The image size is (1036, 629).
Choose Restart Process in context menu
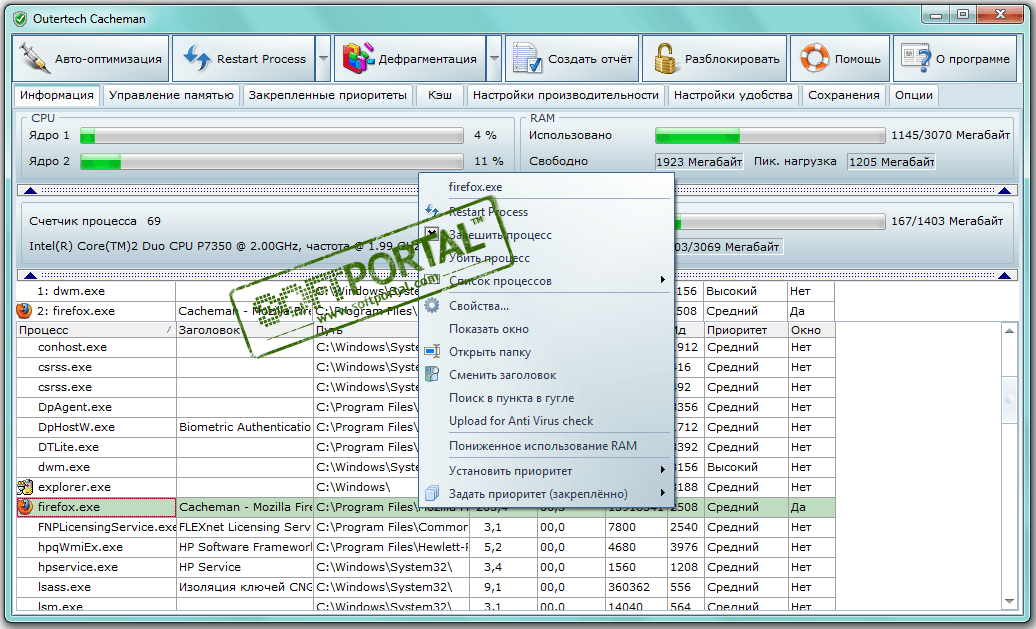point(546,212)
